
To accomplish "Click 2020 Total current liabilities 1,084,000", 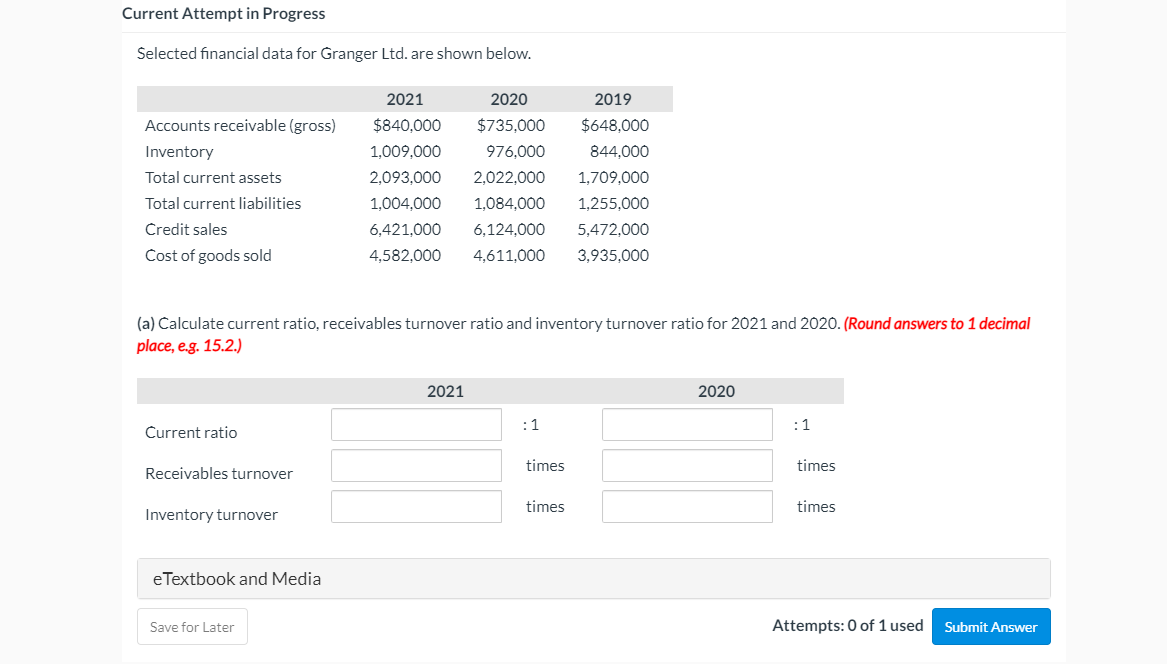I will [509, 203].
